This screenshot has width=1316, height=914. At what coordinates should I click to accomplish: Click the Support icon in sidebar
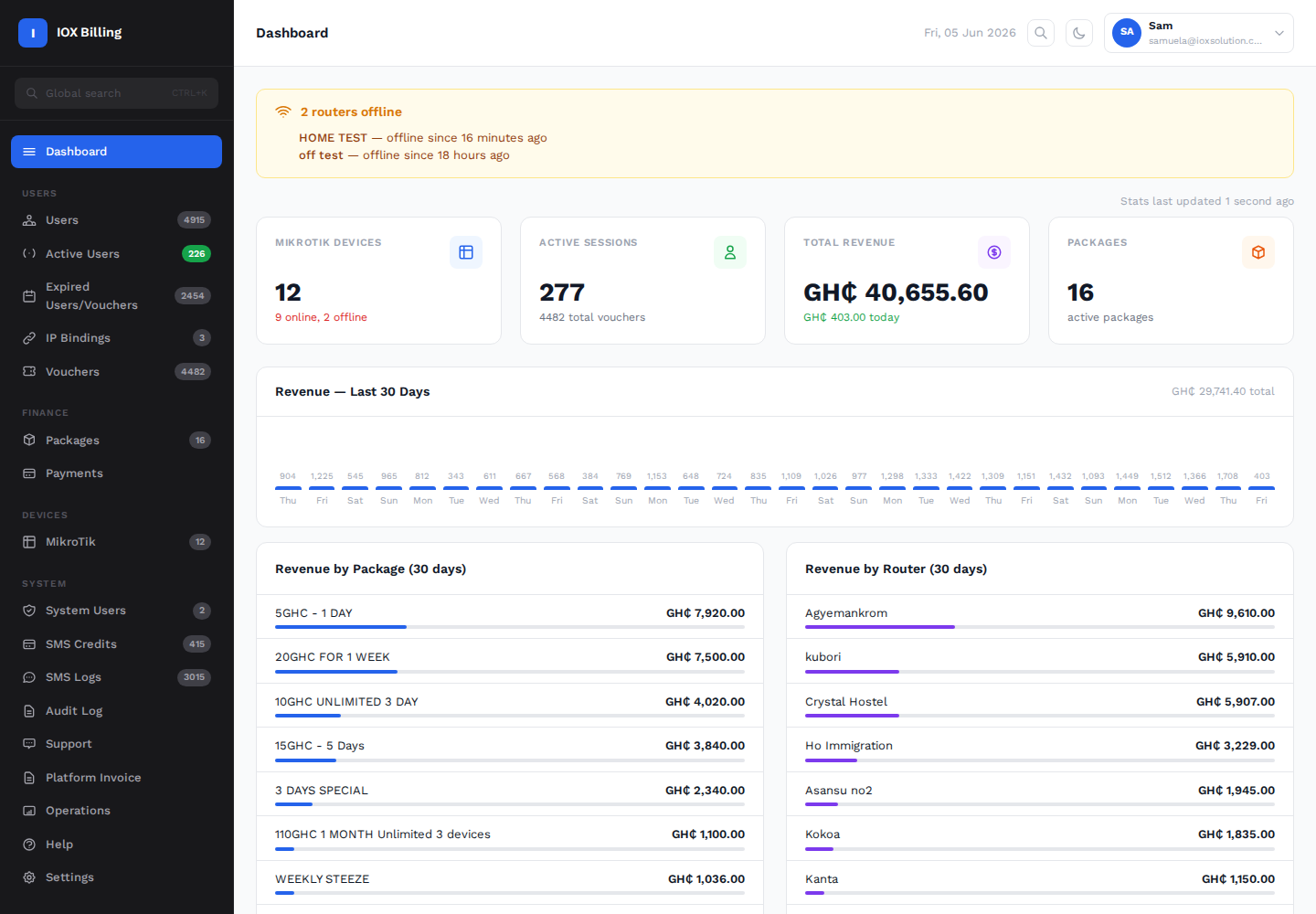coord(29,744)
